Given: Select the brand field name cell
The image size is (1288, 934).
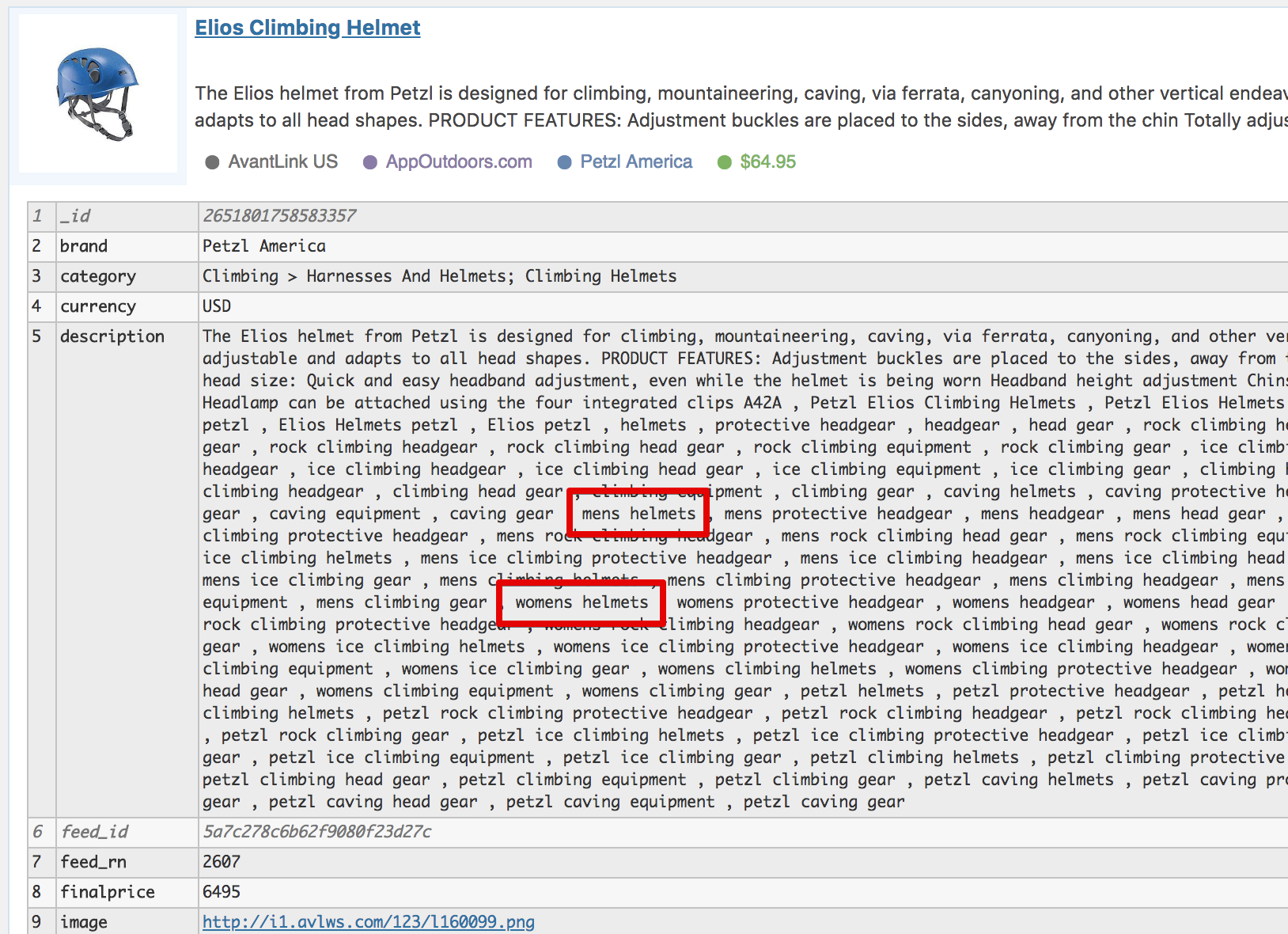Looking at the screenshot, I should 84,246.
